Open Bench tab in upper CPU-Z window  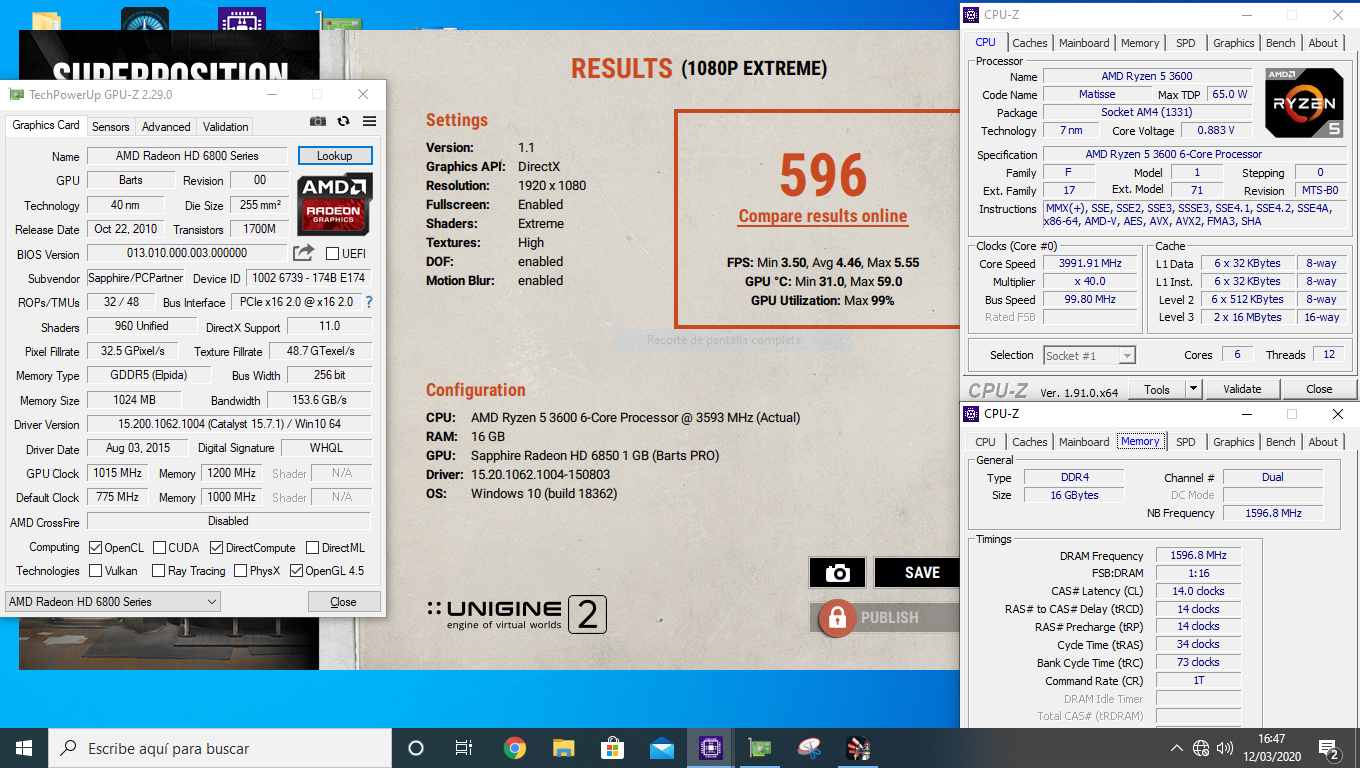point(1280,43)
